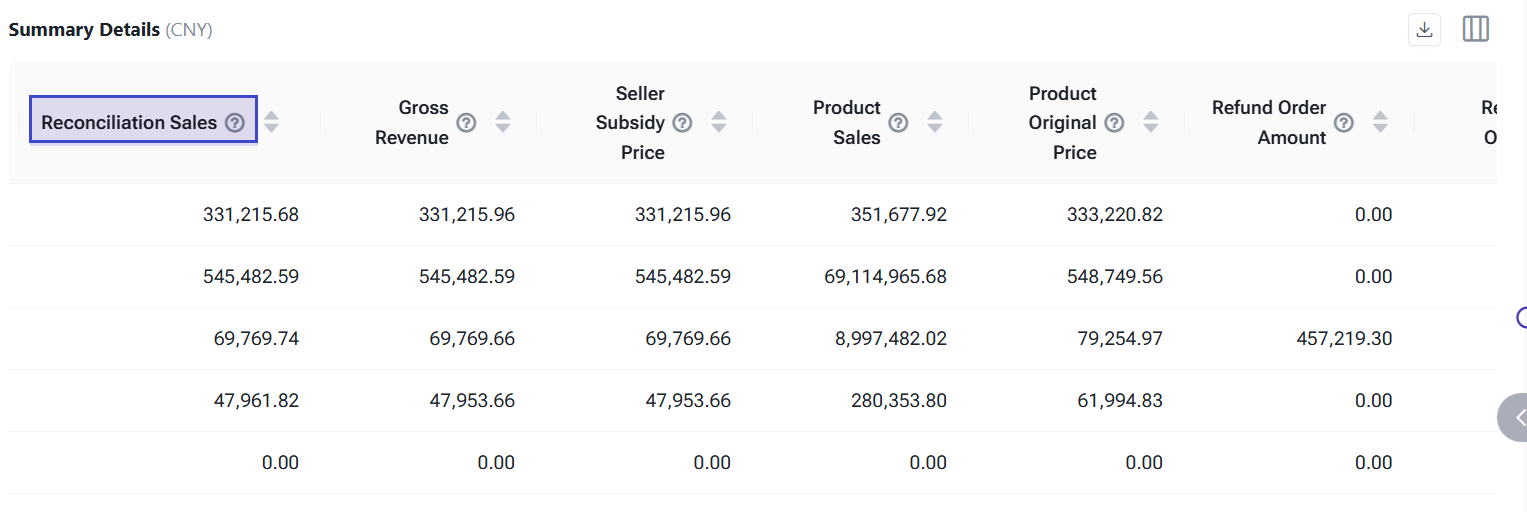1527x512 pixels.
Task: Open the column settings icon
Action: [x=1475, y=30]
